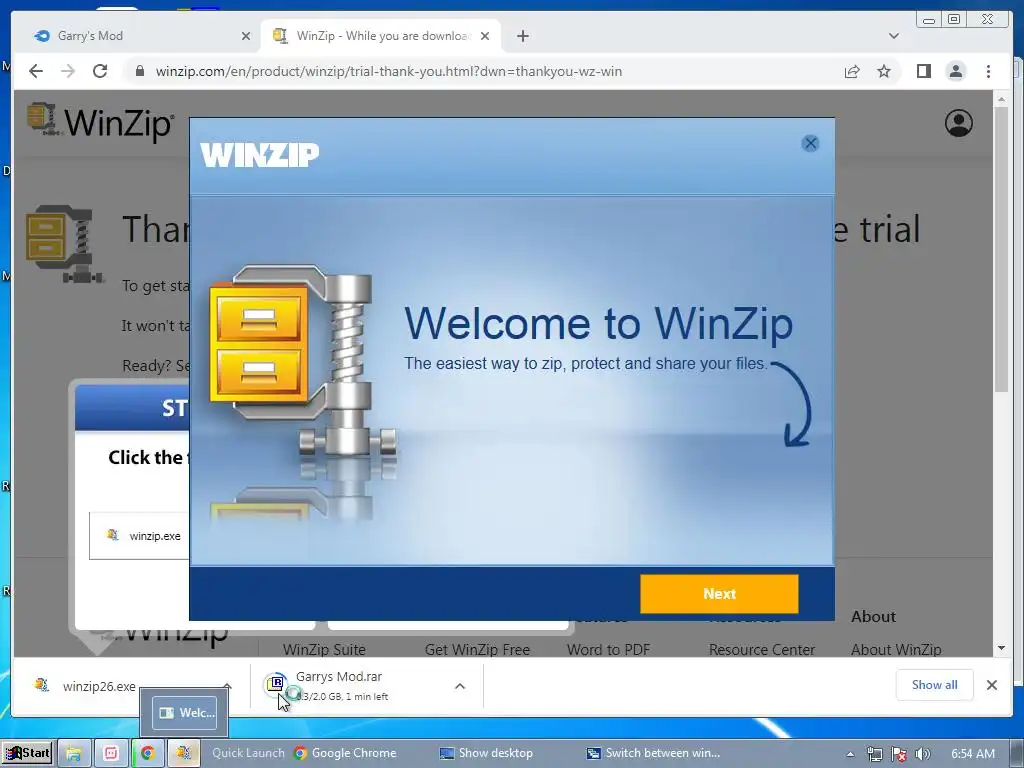Click the Chrome icon in the taskbar

(148, 753)
